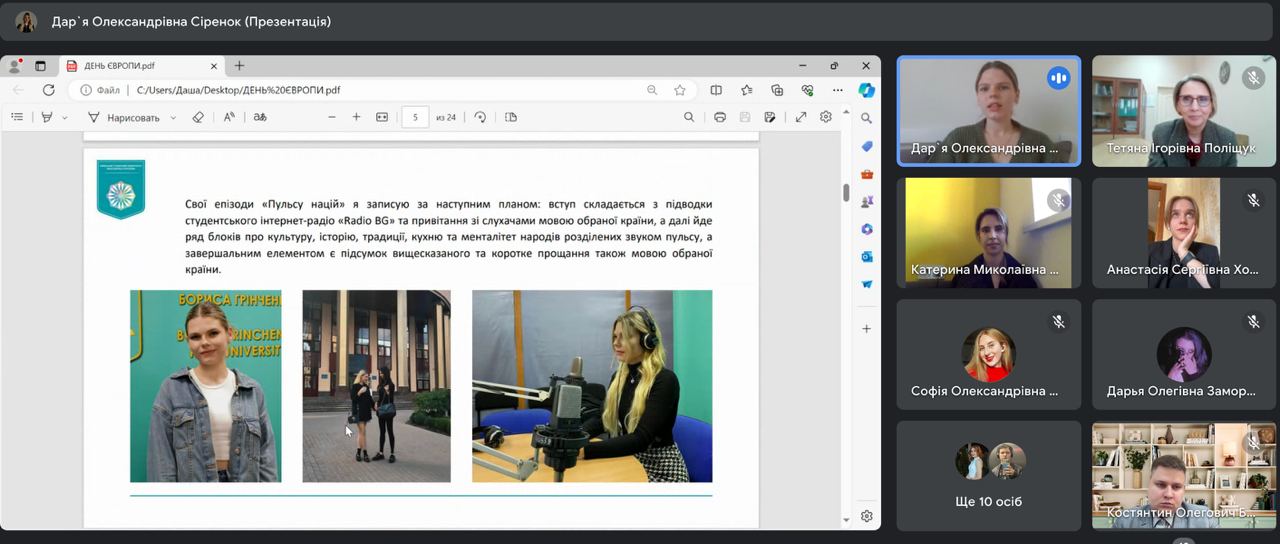Print the PDF using the printer icon
Viewport: 1280px width, 544px height.
719,117
